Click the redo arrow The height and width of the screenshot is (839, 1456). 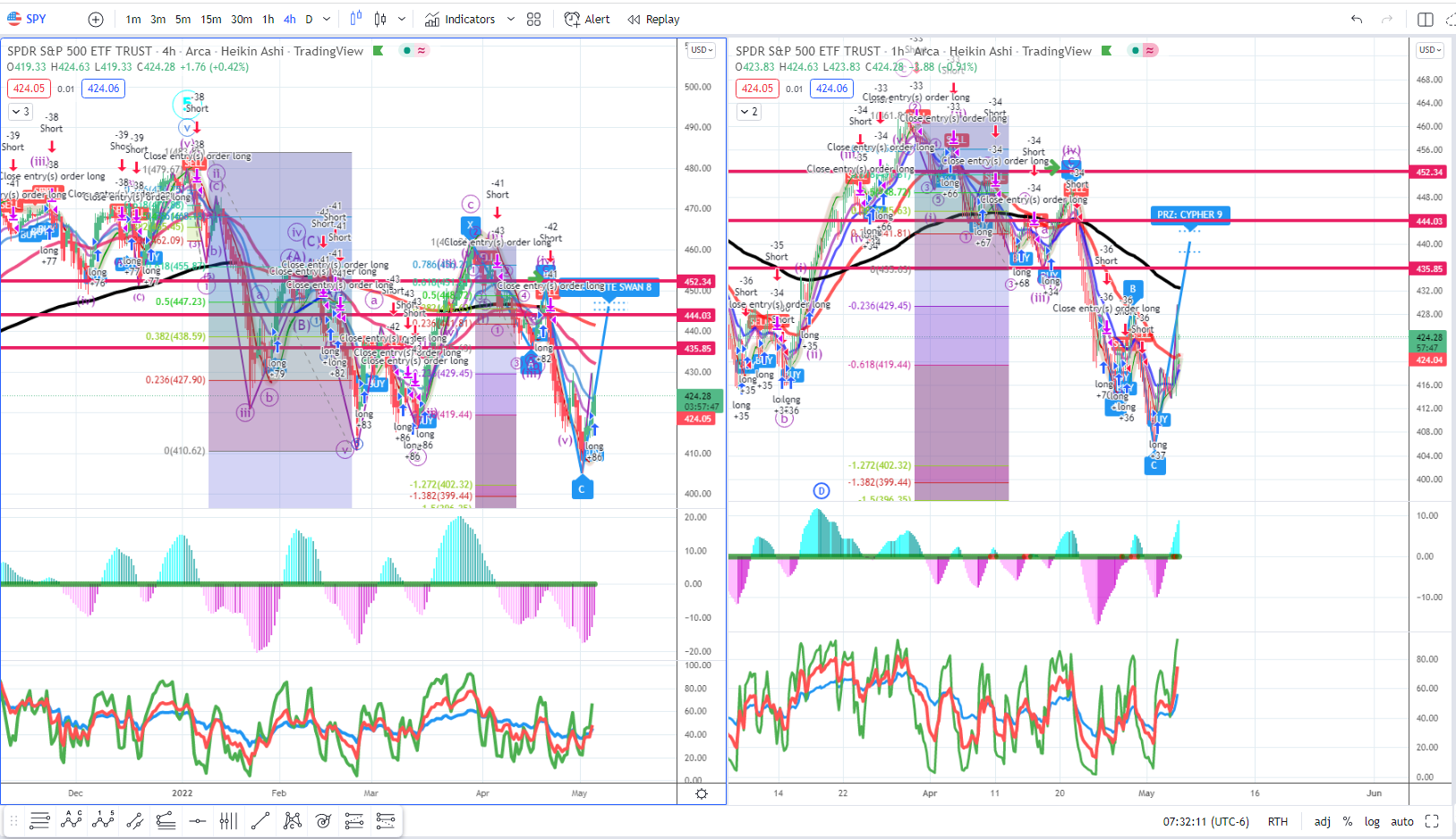click(x=1387, y=20)
